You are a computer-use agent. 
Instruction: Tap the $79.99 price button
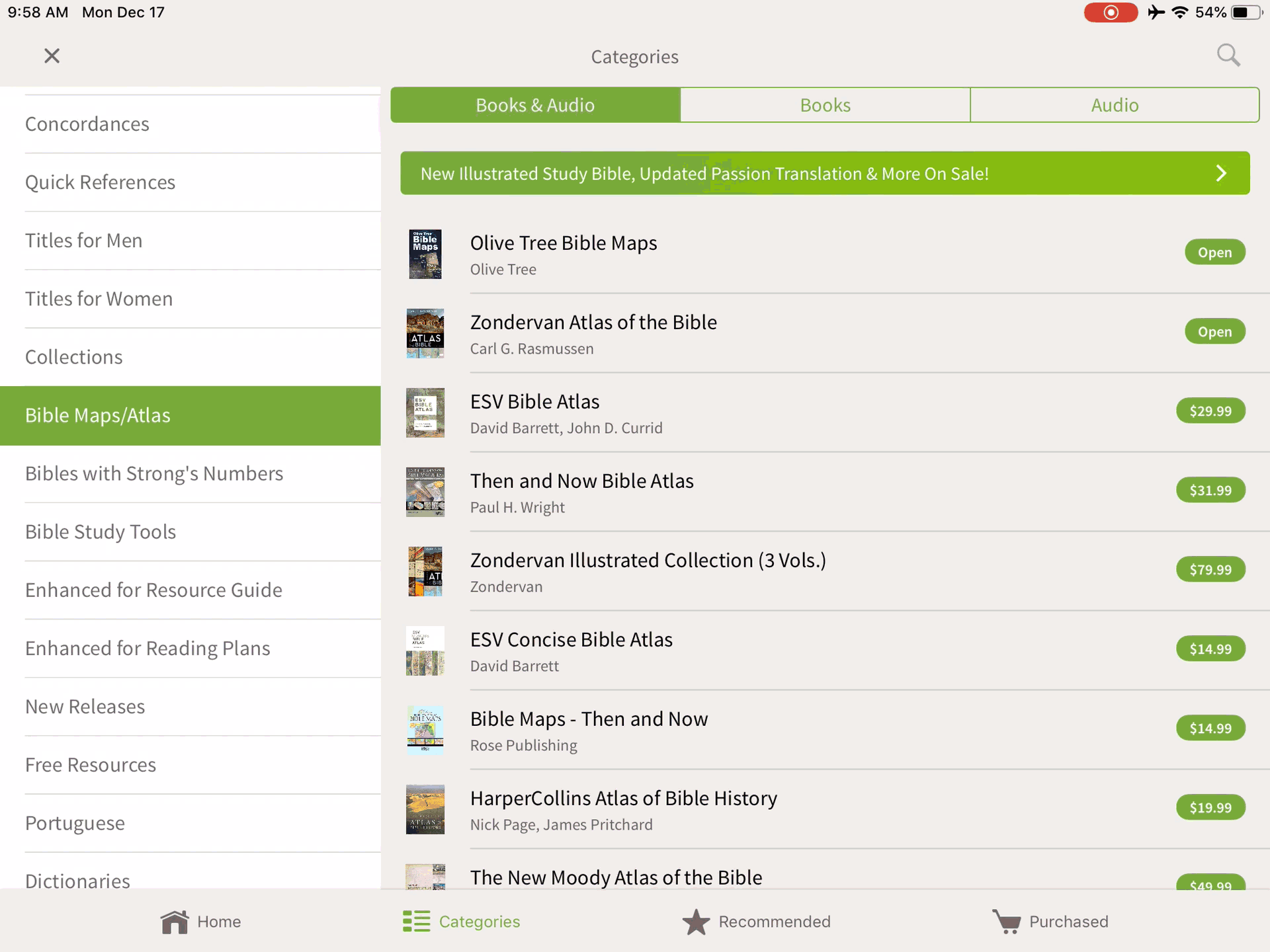[x=1210, y=570]
